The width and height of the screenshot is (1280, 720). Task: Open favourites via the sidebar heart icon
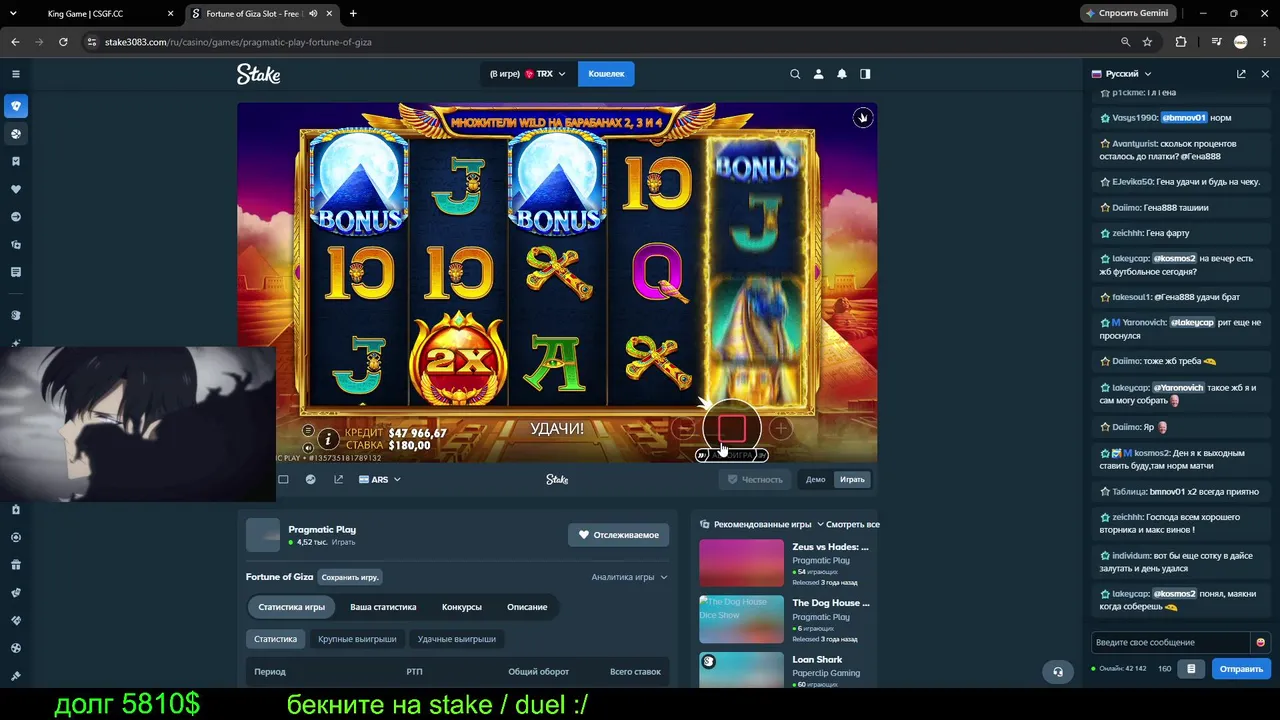[x=15, y=189]
